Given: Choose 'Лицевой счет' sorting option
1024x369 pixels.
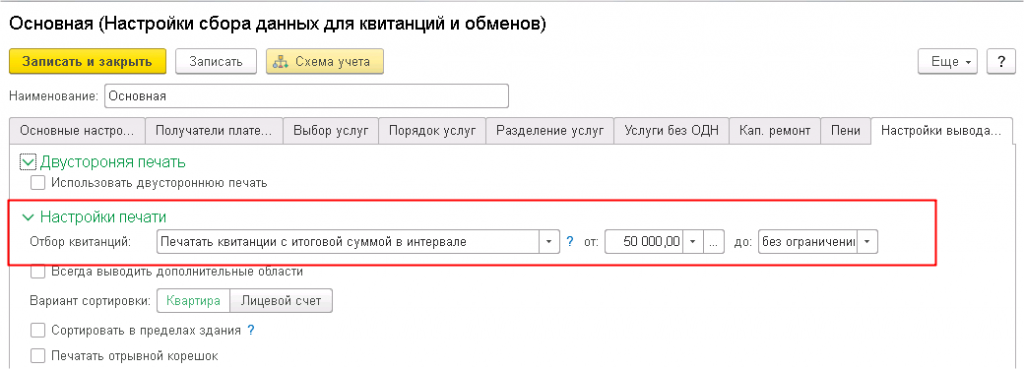Looking at the screenshot, I should pyautogui.click(x=281, y=301).
